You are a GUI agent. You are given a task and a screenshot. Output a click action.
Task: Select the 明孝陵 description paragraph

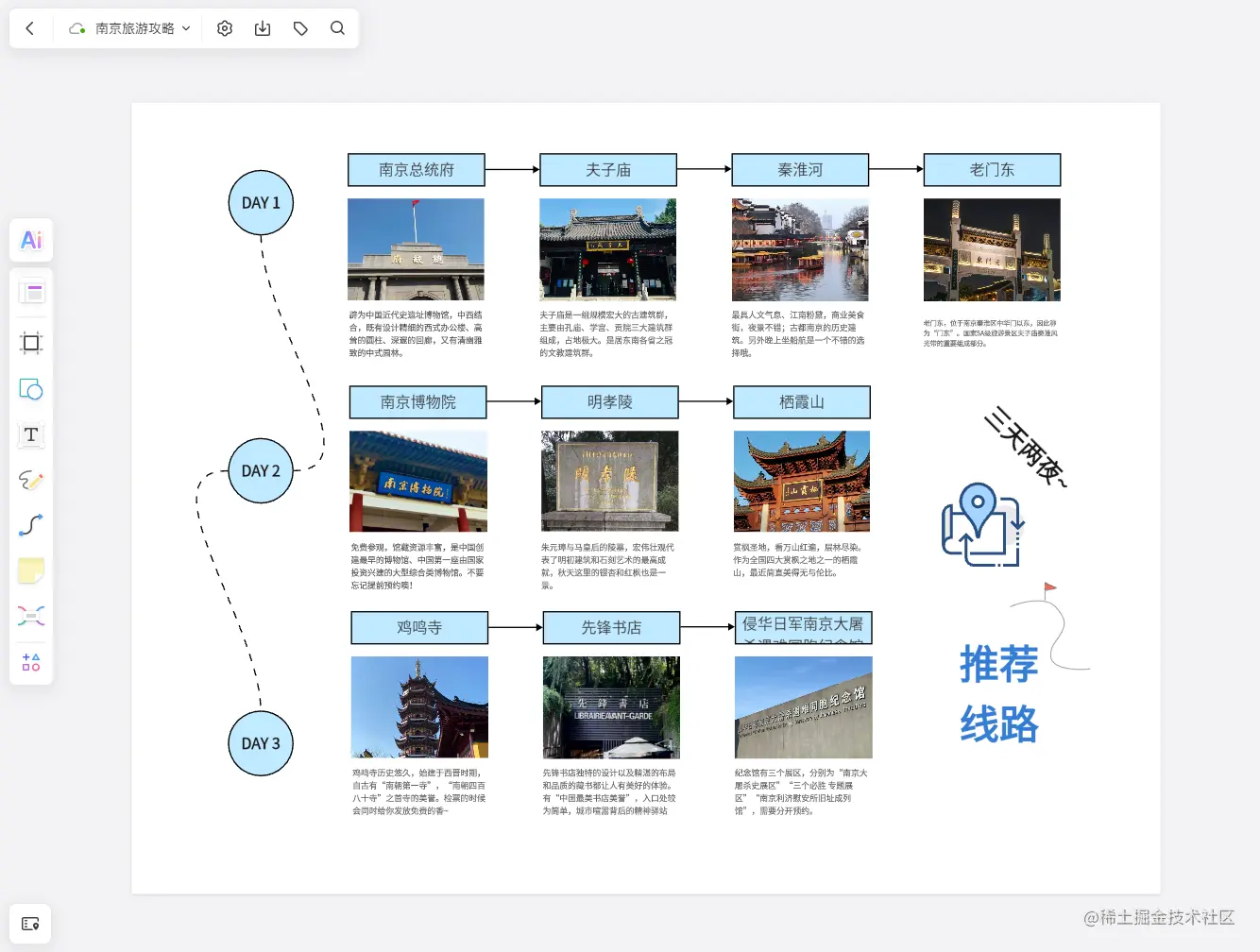609,567
